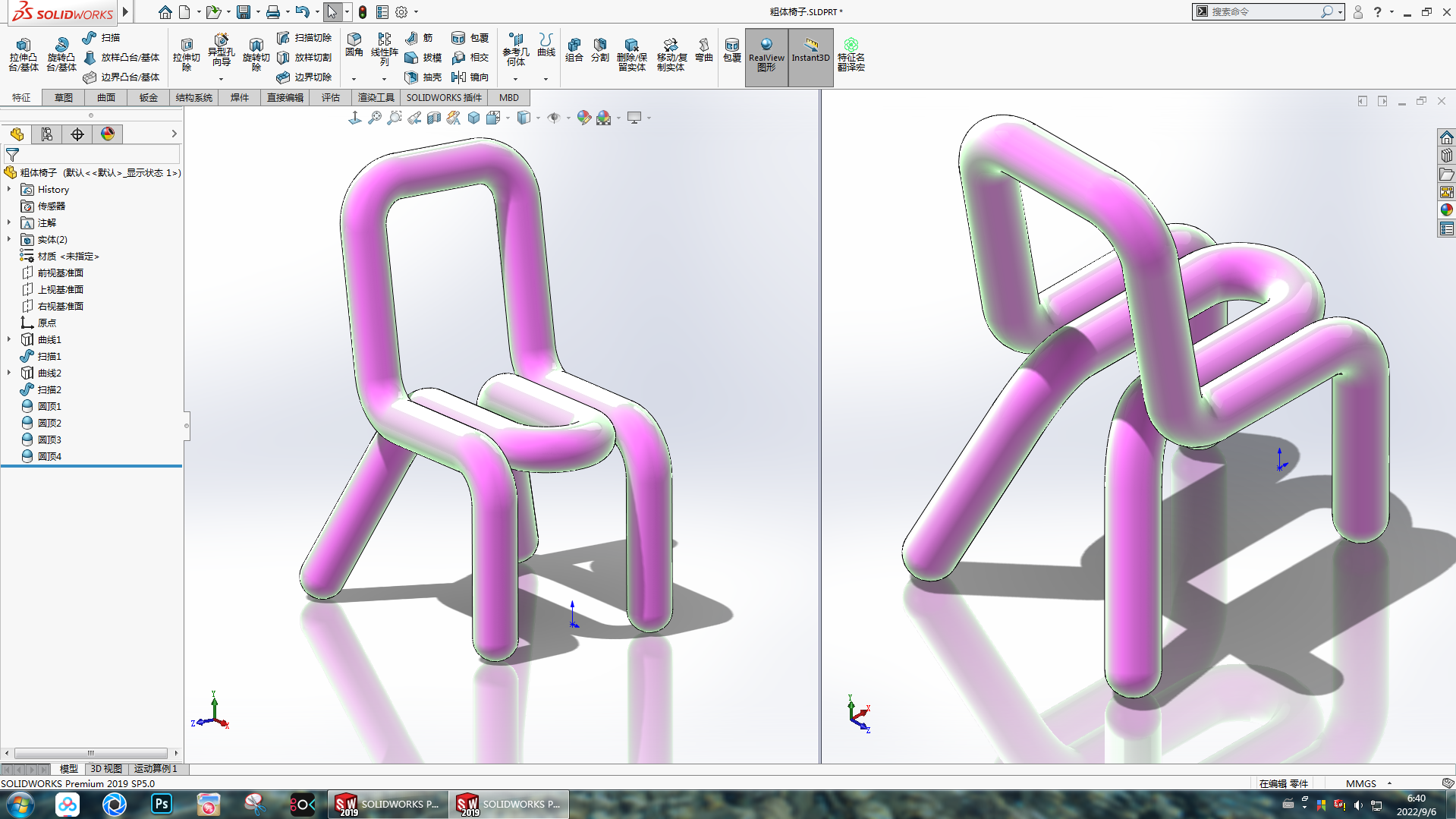Select the 拉伸凸台/基体 extrude boss tool

pos(24,55)
